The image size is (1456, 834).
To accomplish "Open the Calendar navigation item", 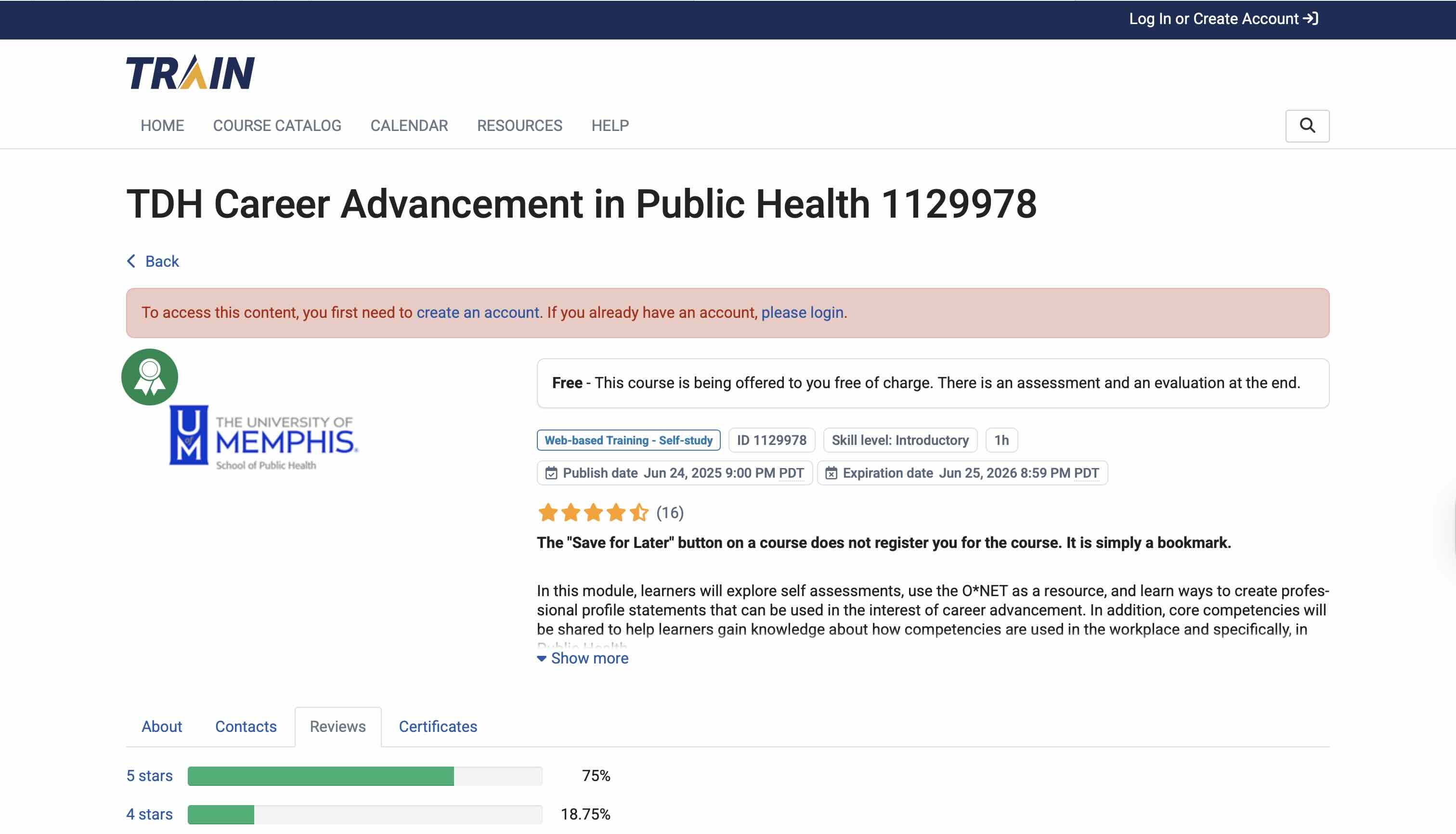I will click(x=409, y=126).
